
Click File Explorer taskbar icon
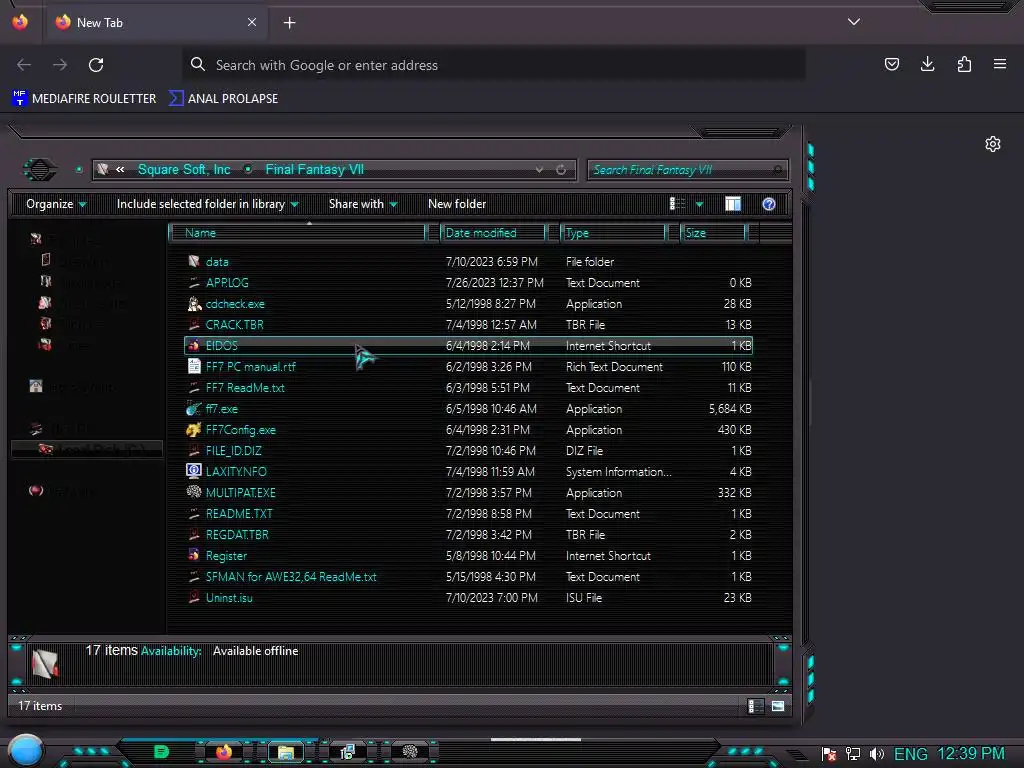[x=285, y=752]
